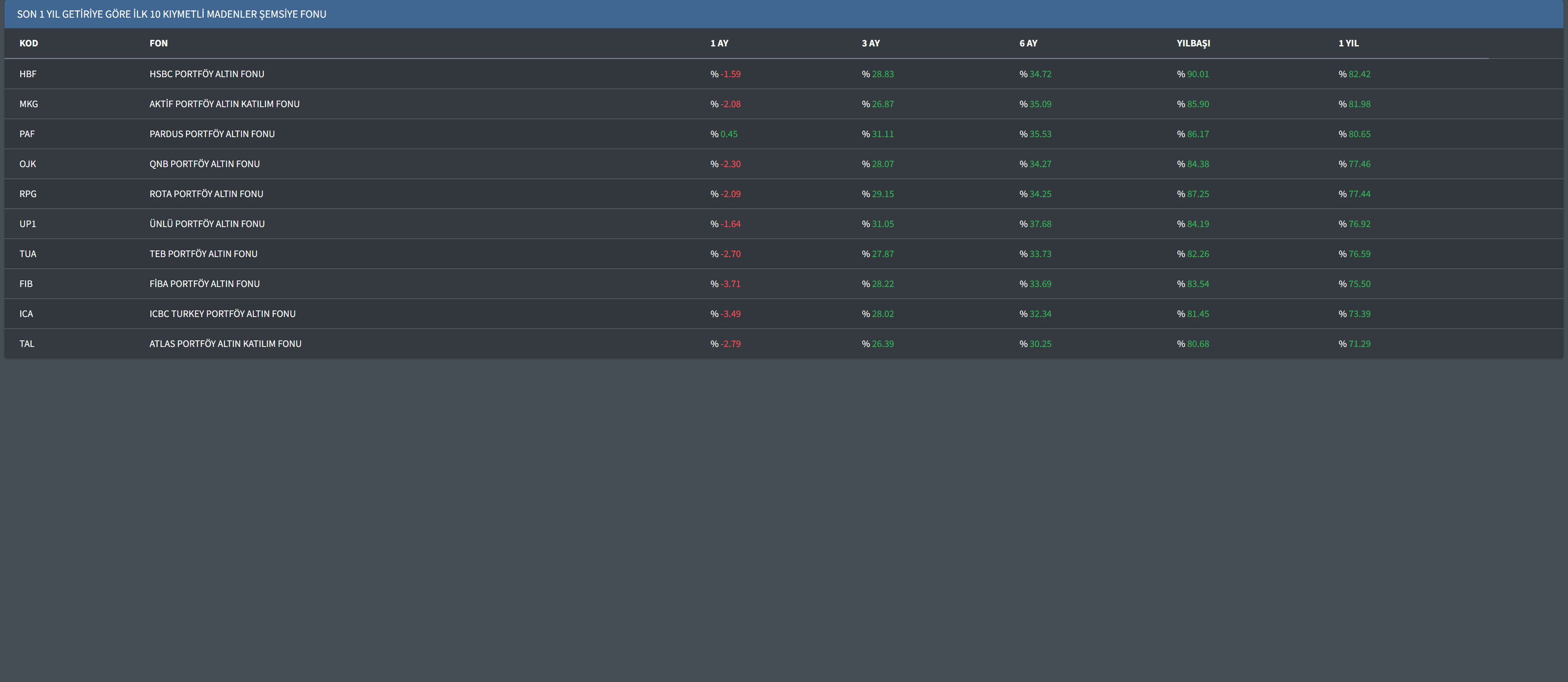Sort by the 1 AY column header

pos(719,43)
